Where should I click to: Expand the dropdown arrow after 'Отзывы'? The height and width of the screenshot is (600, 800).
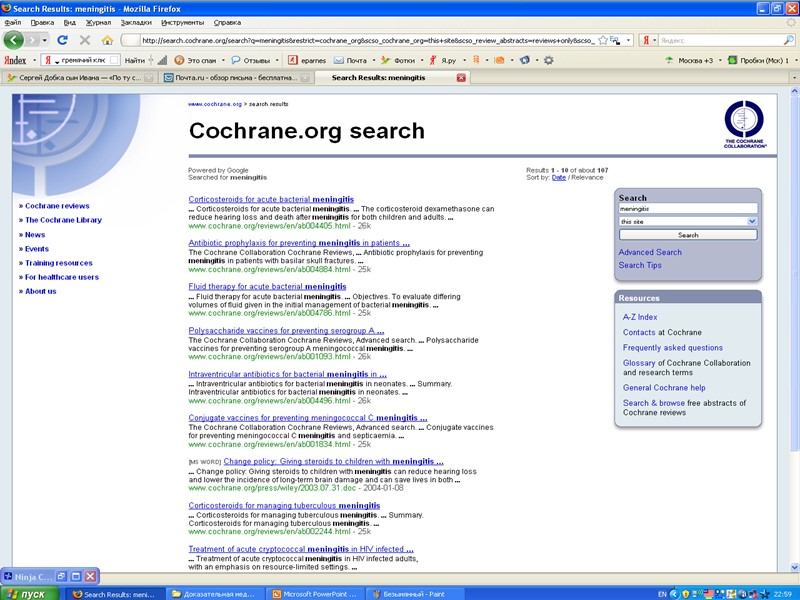point(277,60)
